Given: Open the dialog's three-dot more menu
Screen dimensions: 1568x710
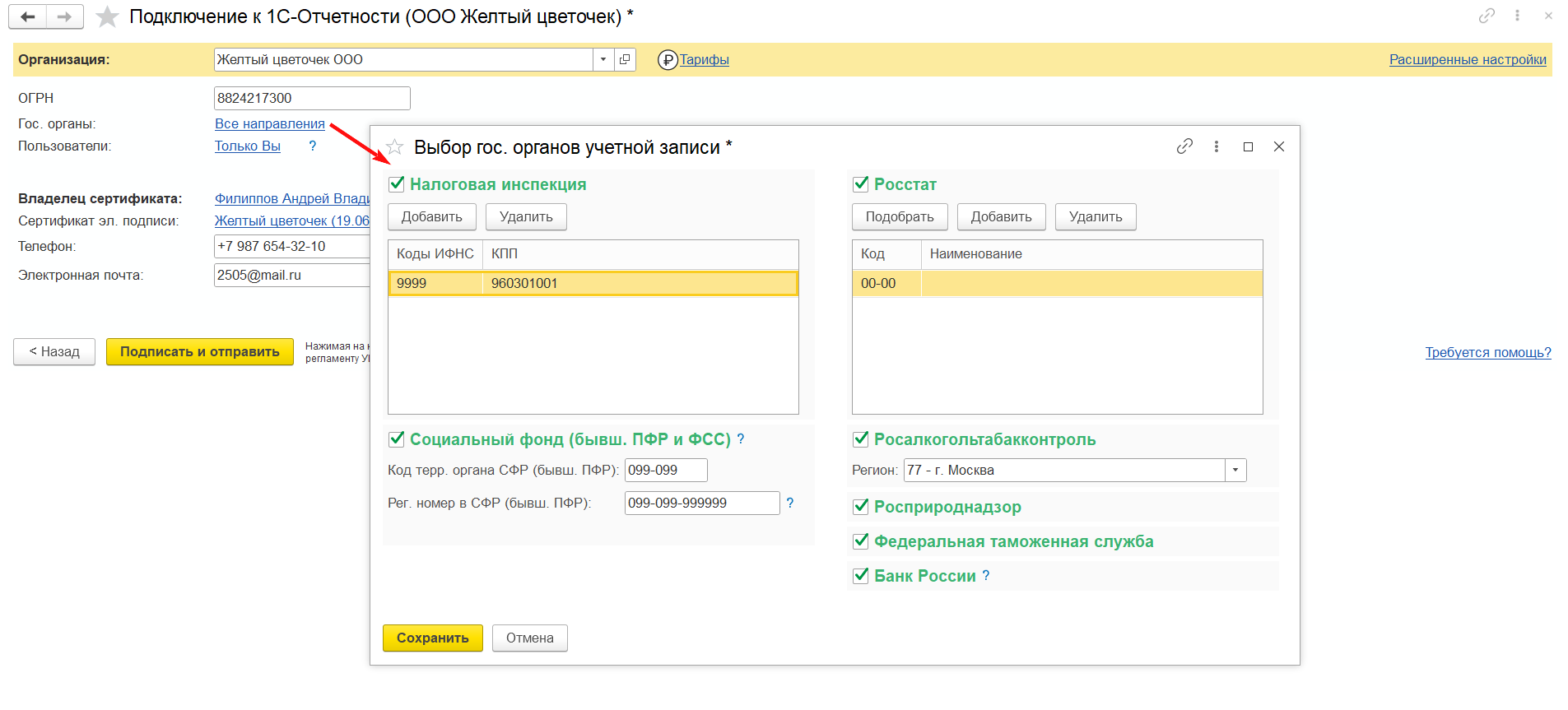Looking at the screenshot, I should tap(1217, 146).
